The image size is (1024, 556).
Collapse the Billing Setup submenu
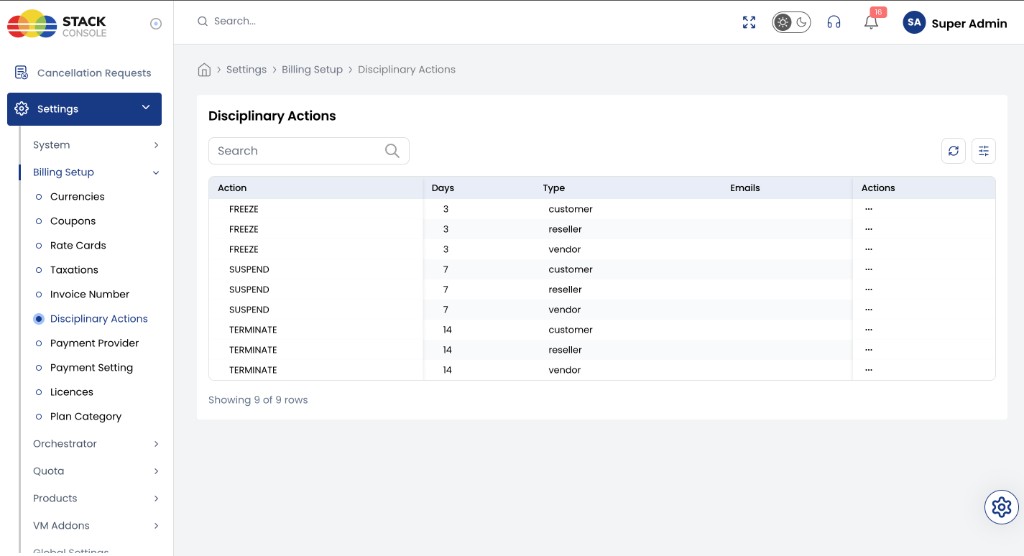(96, 172)
